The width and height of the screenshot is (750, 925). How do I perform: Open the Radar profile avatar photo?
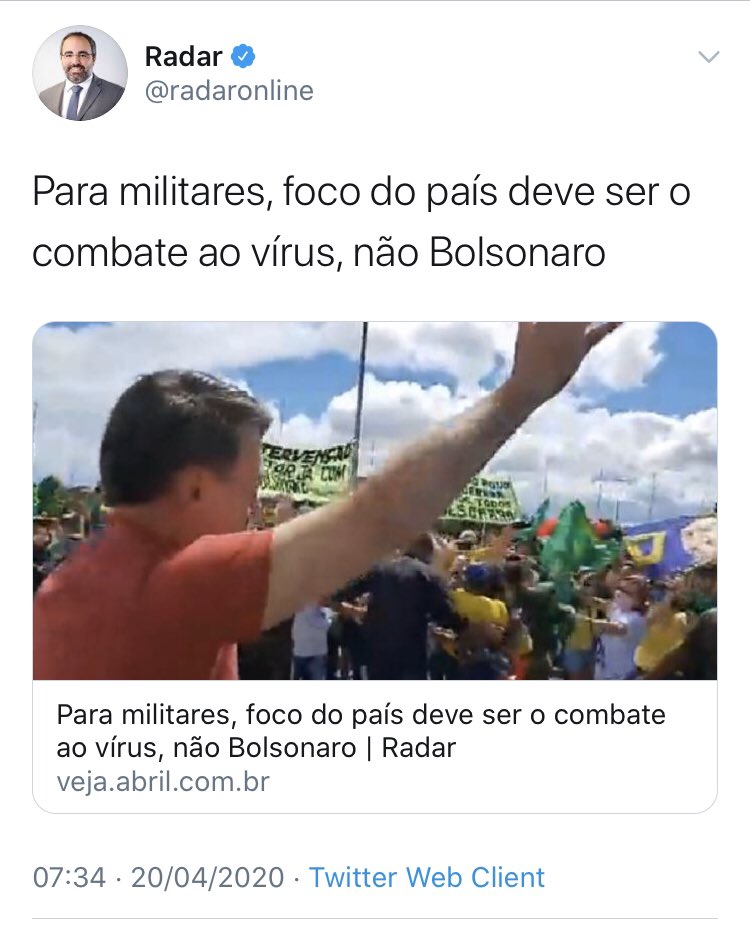tap(80, 73)
